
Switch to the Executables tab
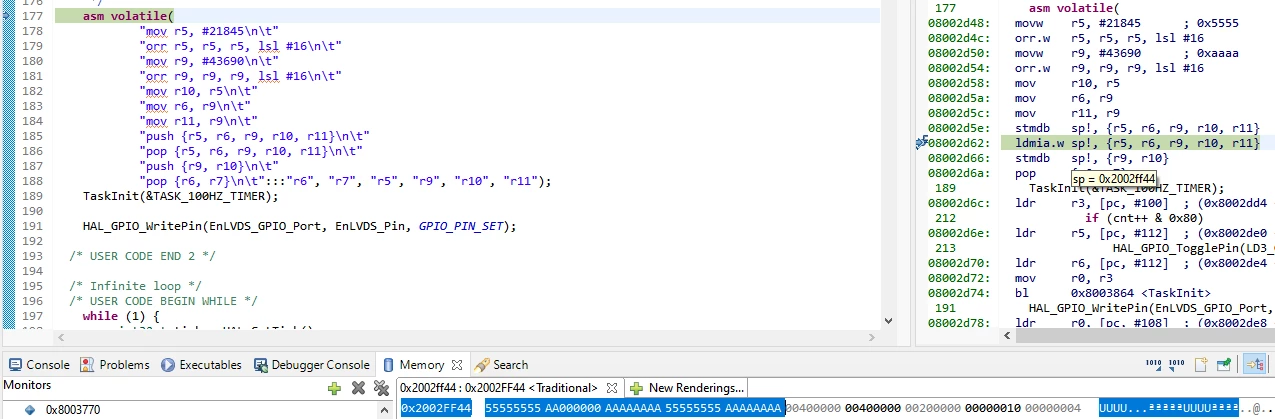coord(201,365)
